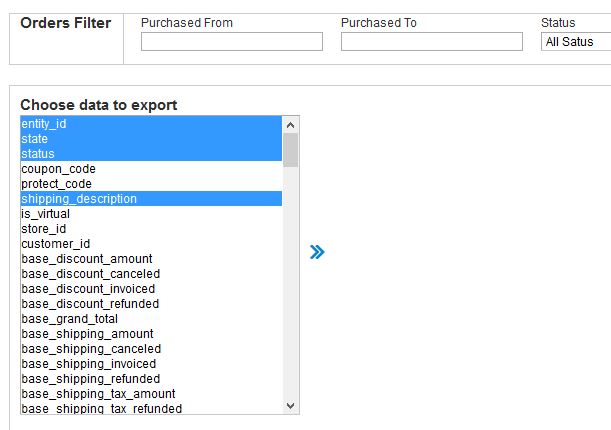The height and width of the screenshot is (430, 611).
Task: Click the double-arrow move right icon
Action: click(x=317, y=252)
